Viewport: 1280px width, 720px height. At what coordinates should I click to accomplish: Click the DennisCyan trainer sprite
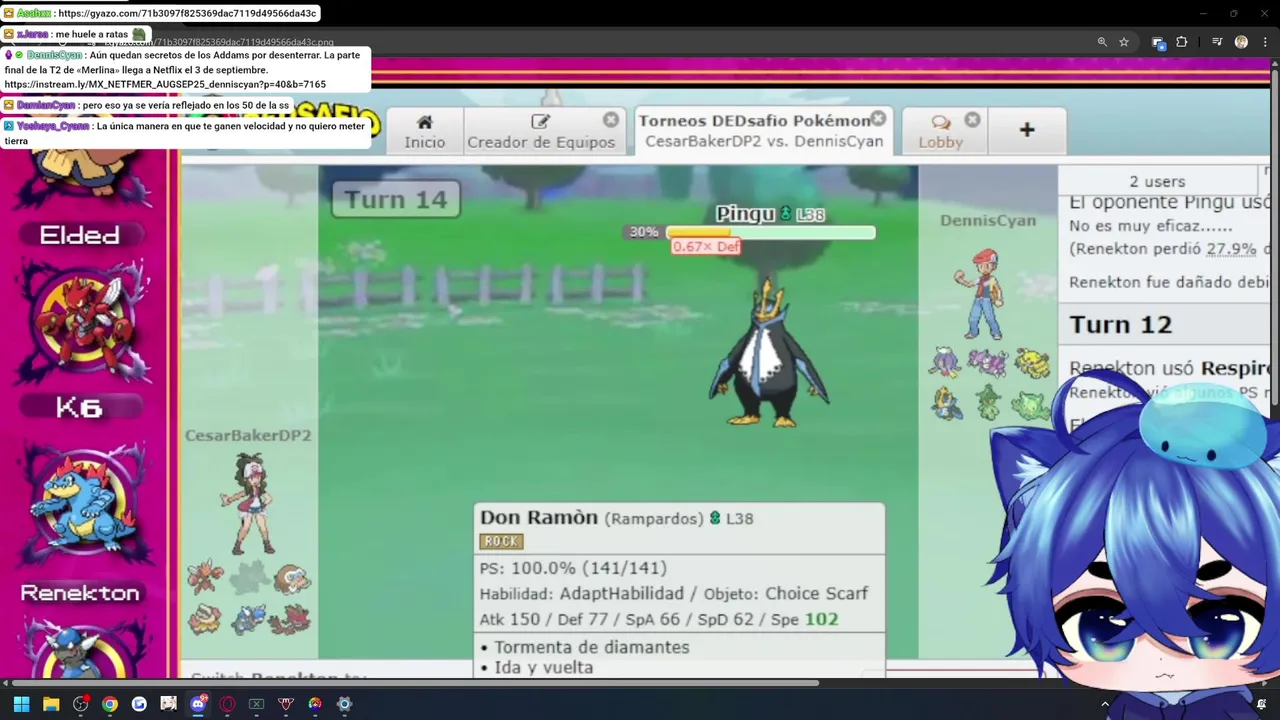coord(981,294)
